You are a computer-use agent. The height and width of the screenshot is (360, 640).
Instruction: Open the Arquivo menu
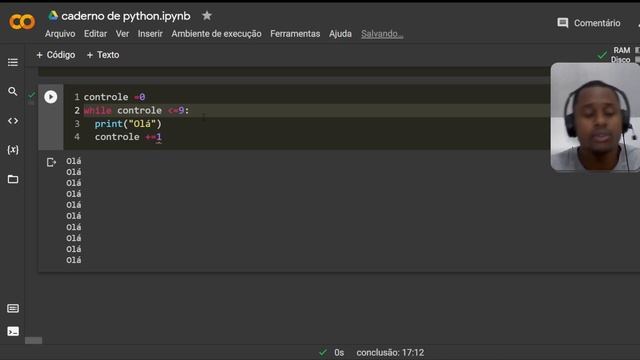coord(60,34)
